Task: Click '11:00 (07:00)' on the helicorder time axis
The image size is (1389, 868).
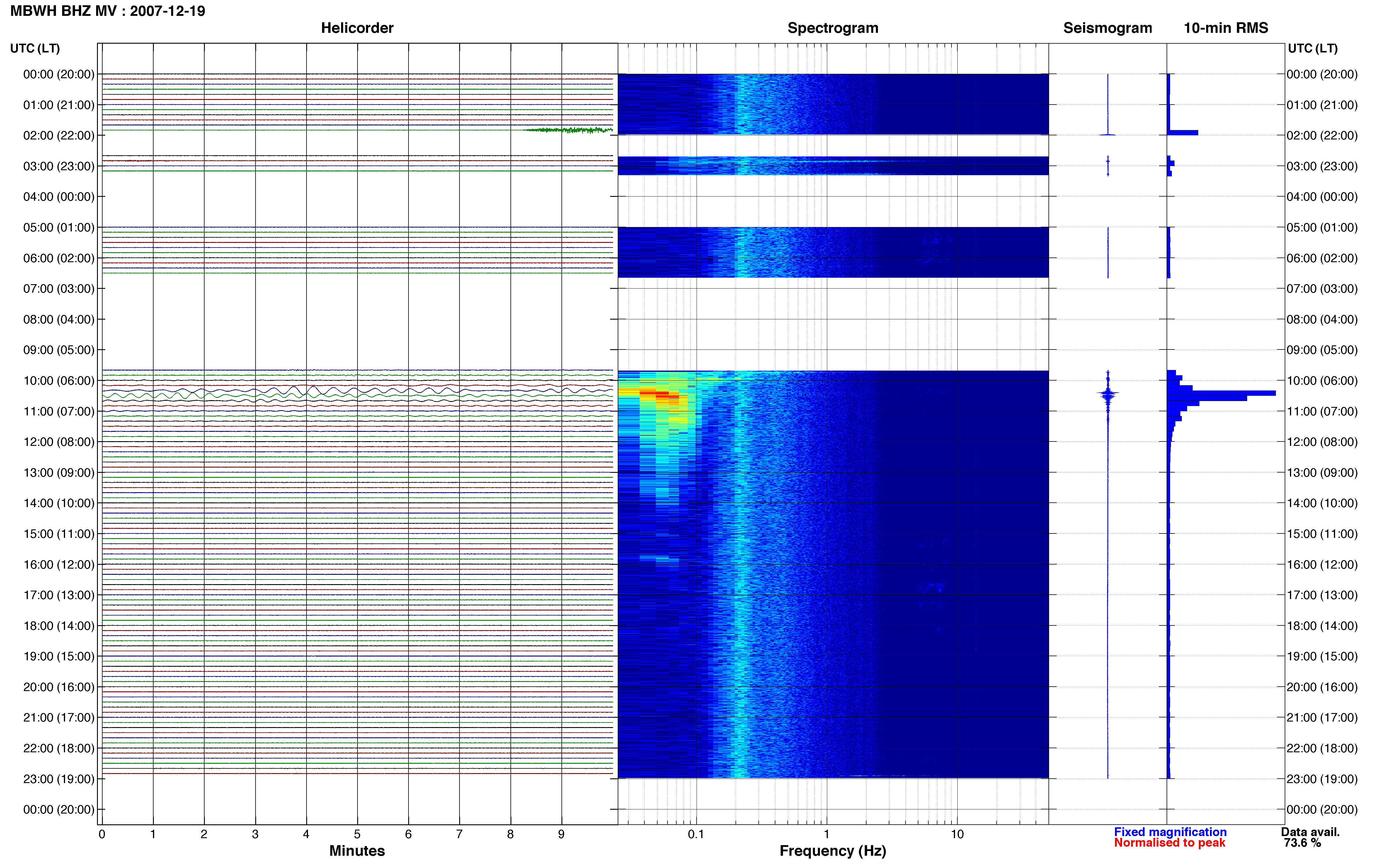Action: [x=59, y=411]
